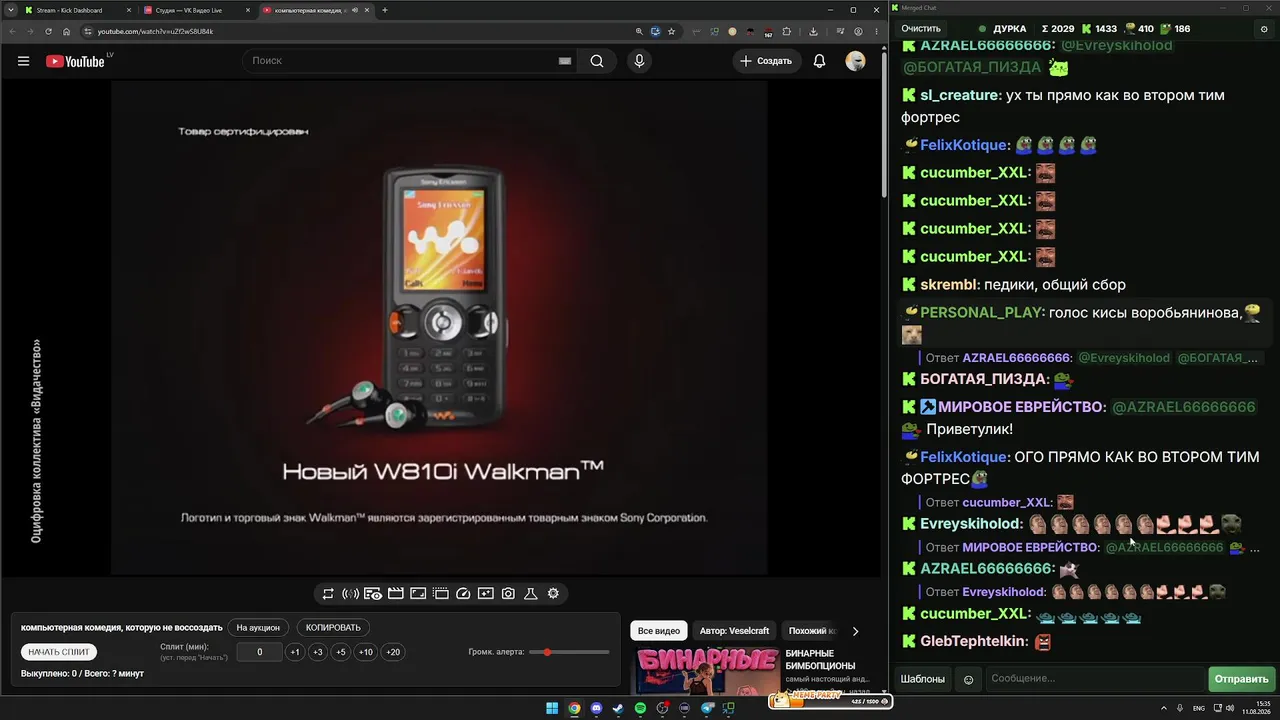The height and width of the screenshot is (720, 1280).
Task: Click the loop/repeat icon in player toolbar
Action: point(327,594)
